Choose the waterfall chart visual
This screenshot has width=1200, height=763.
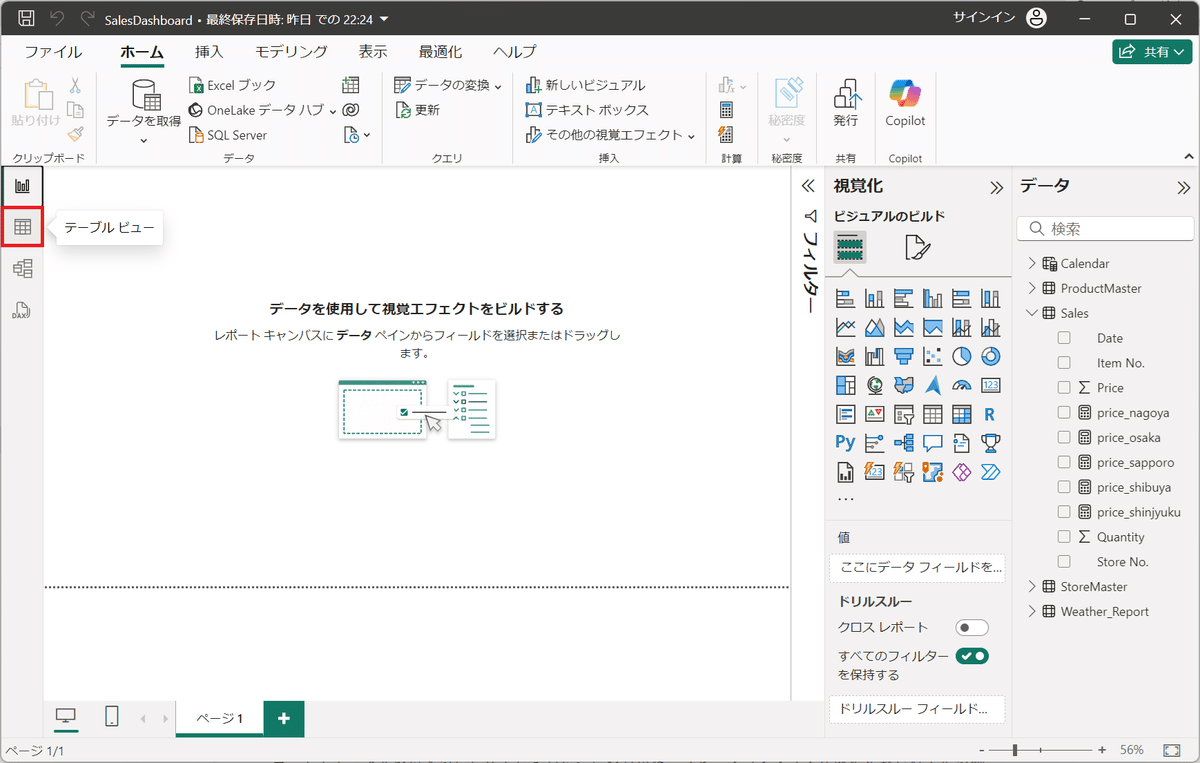pos(874,356)
